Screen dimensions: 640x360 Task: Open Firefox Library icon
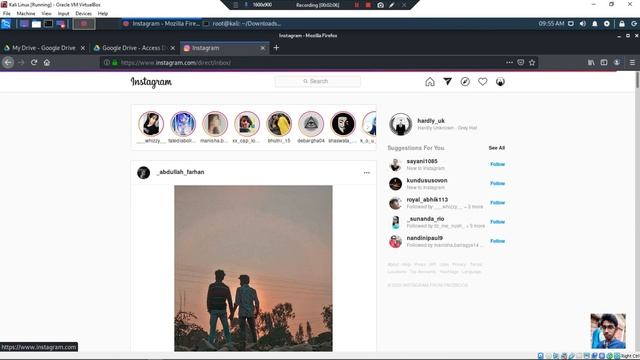point(591,62)
